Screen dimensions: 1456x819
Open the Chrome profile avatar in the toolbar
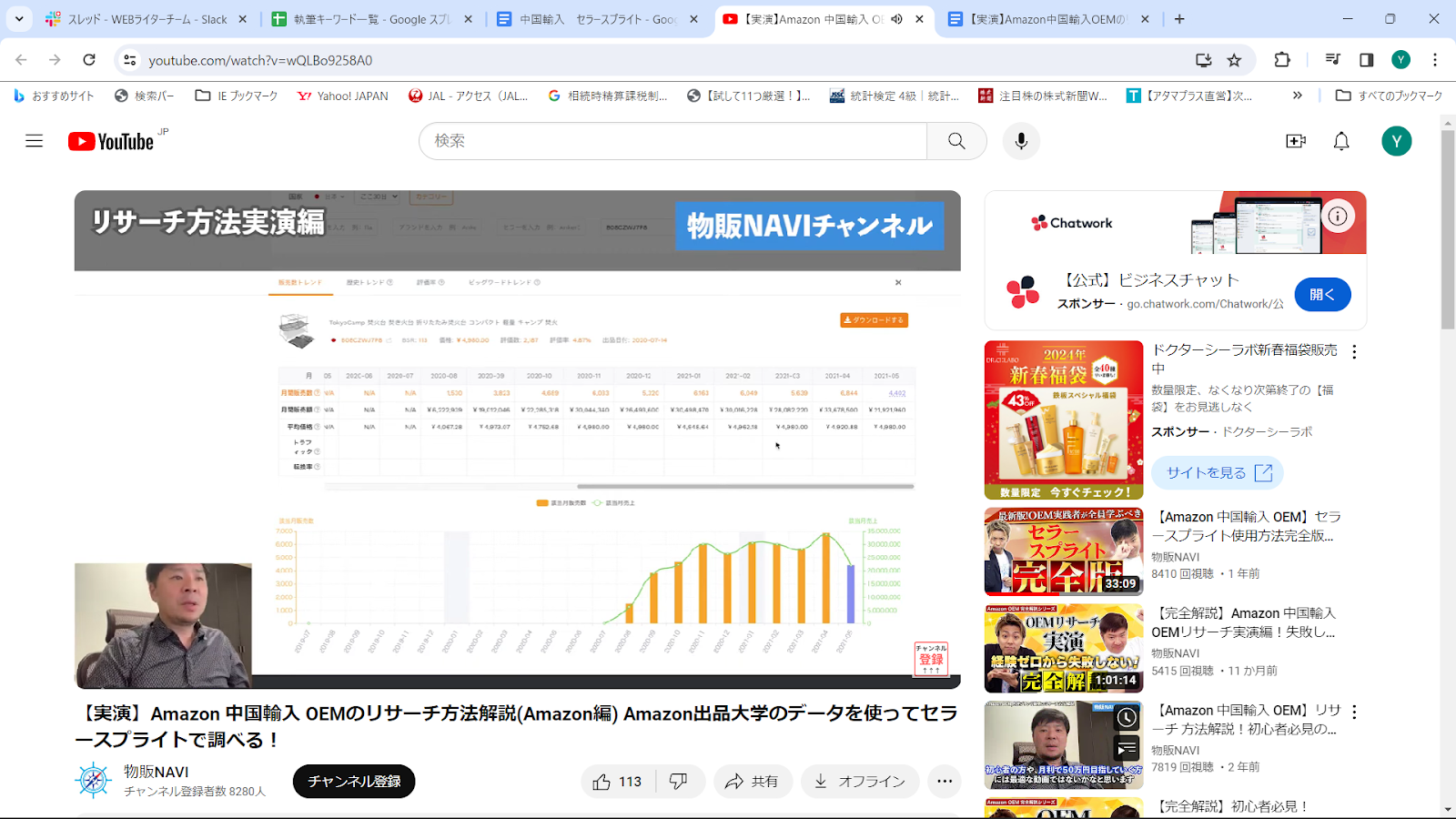[1400, 60]
